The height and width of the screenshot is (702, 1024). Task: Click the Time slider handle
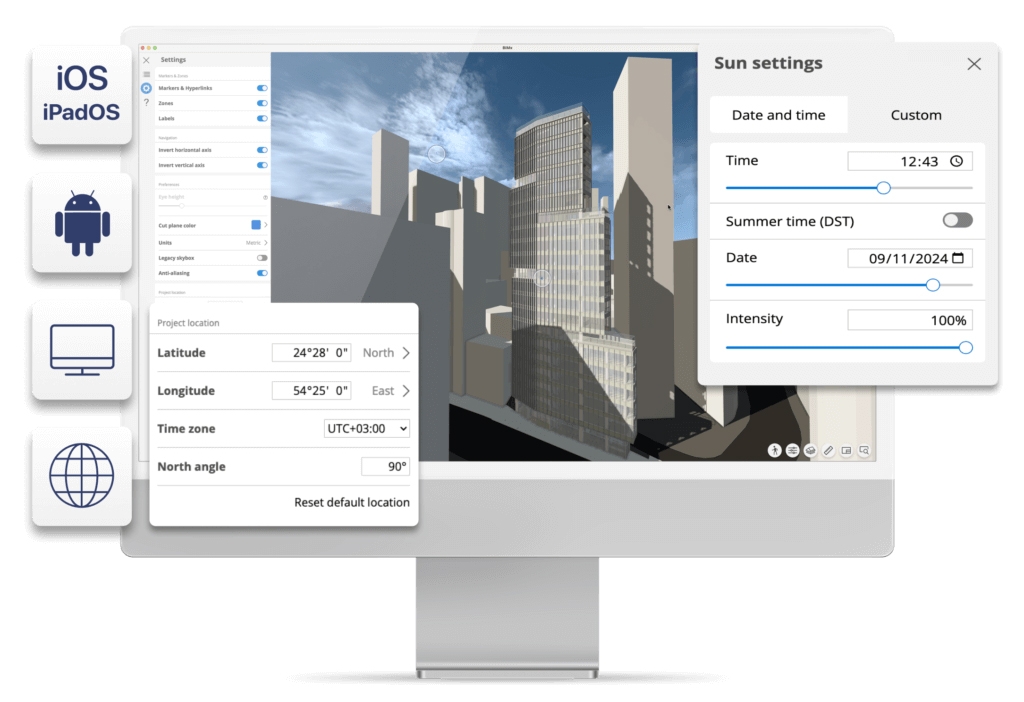(884, 188)
